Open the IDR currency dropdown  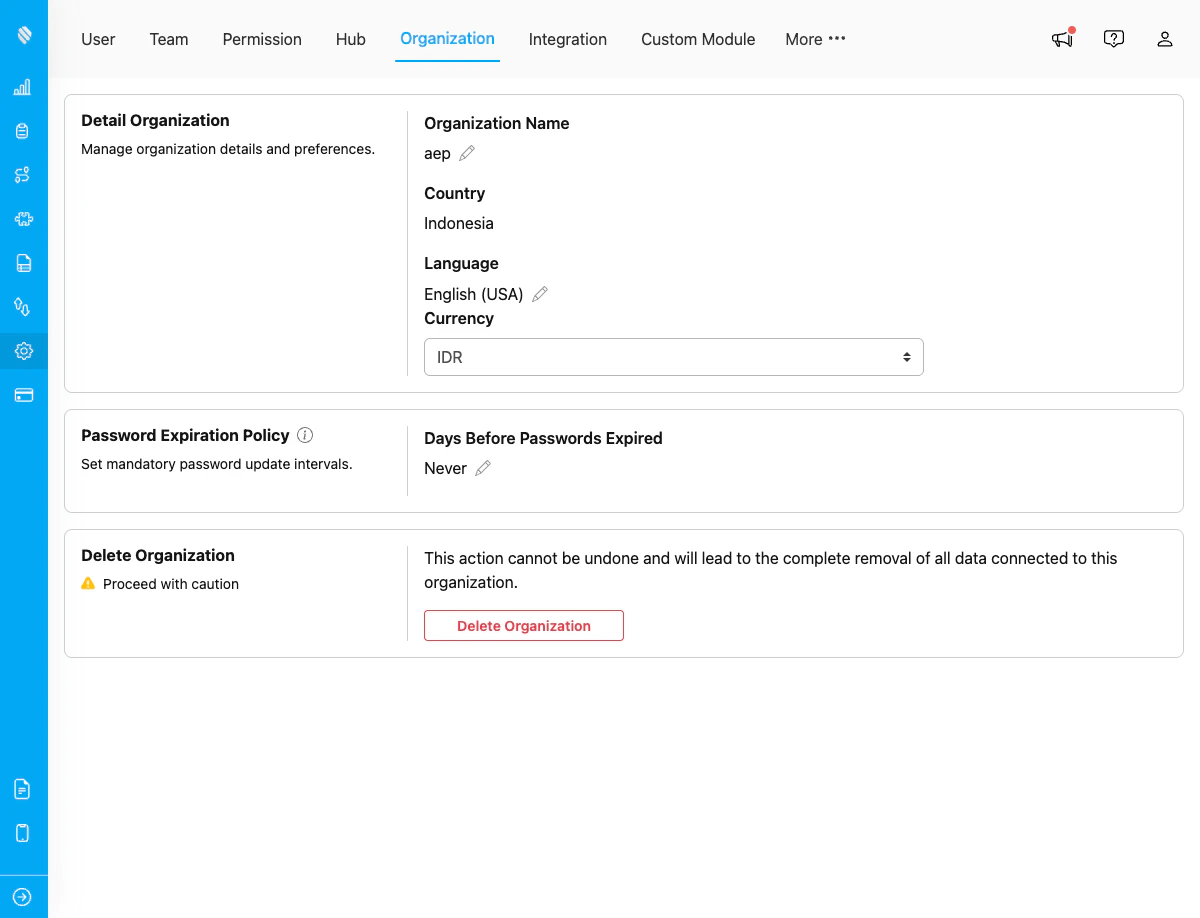point(674,357)
